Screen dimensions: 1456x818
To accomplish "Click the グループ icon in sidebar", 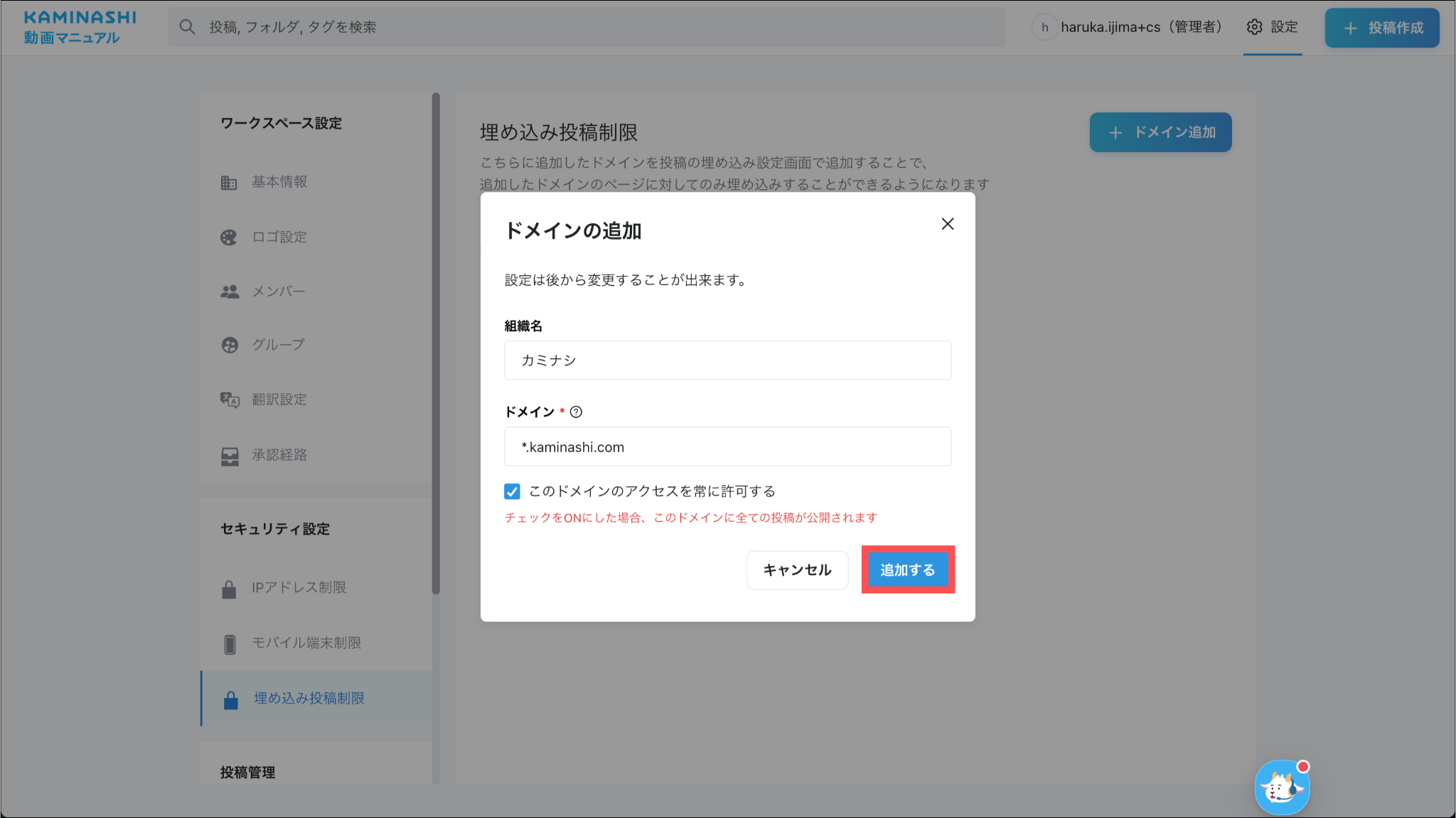I will (230, 345).
